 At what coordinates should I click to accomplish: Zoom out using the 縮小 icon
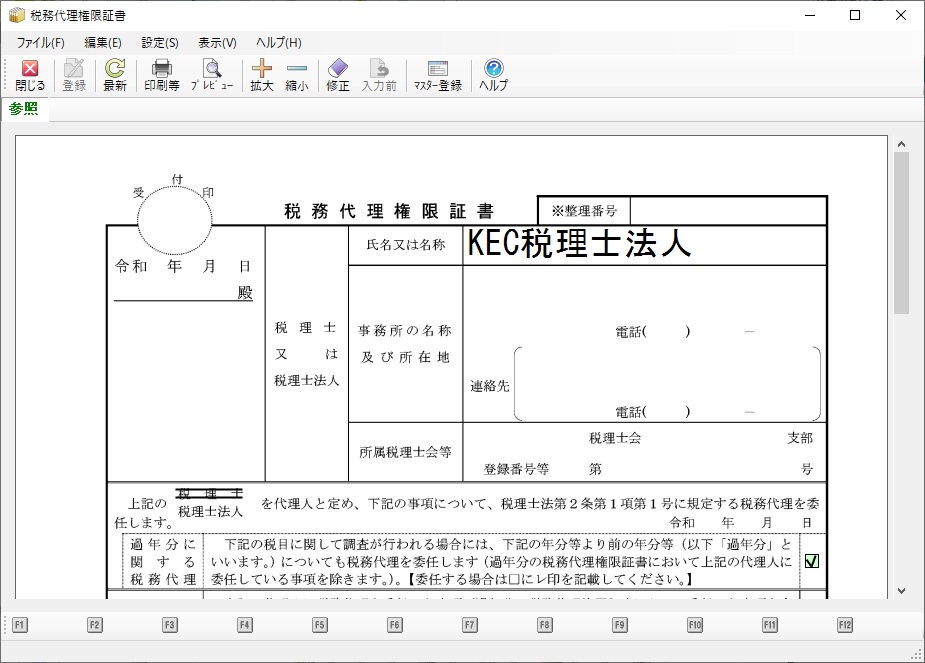(x=297, y=75)
